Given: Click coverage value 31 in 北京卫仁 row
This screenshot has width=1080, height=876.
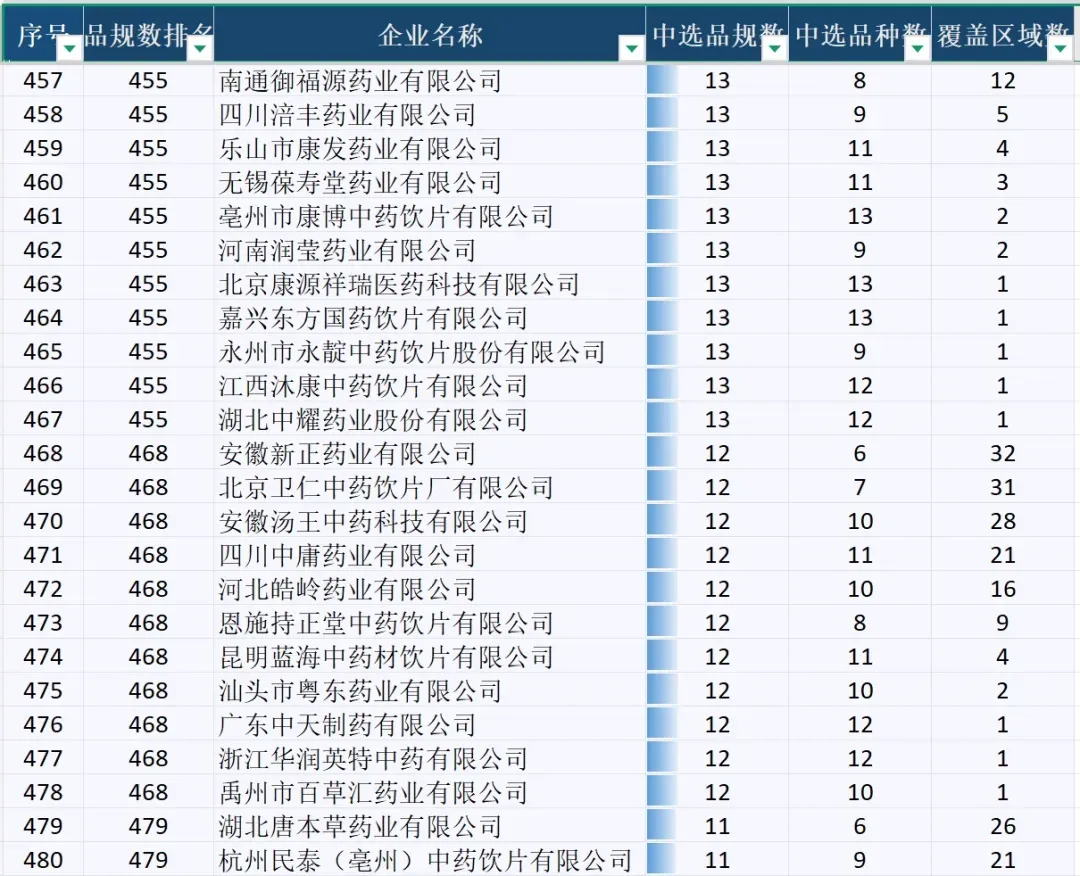Looking at the screenshot, I should pyautogui.click(x=1003, y=487).
